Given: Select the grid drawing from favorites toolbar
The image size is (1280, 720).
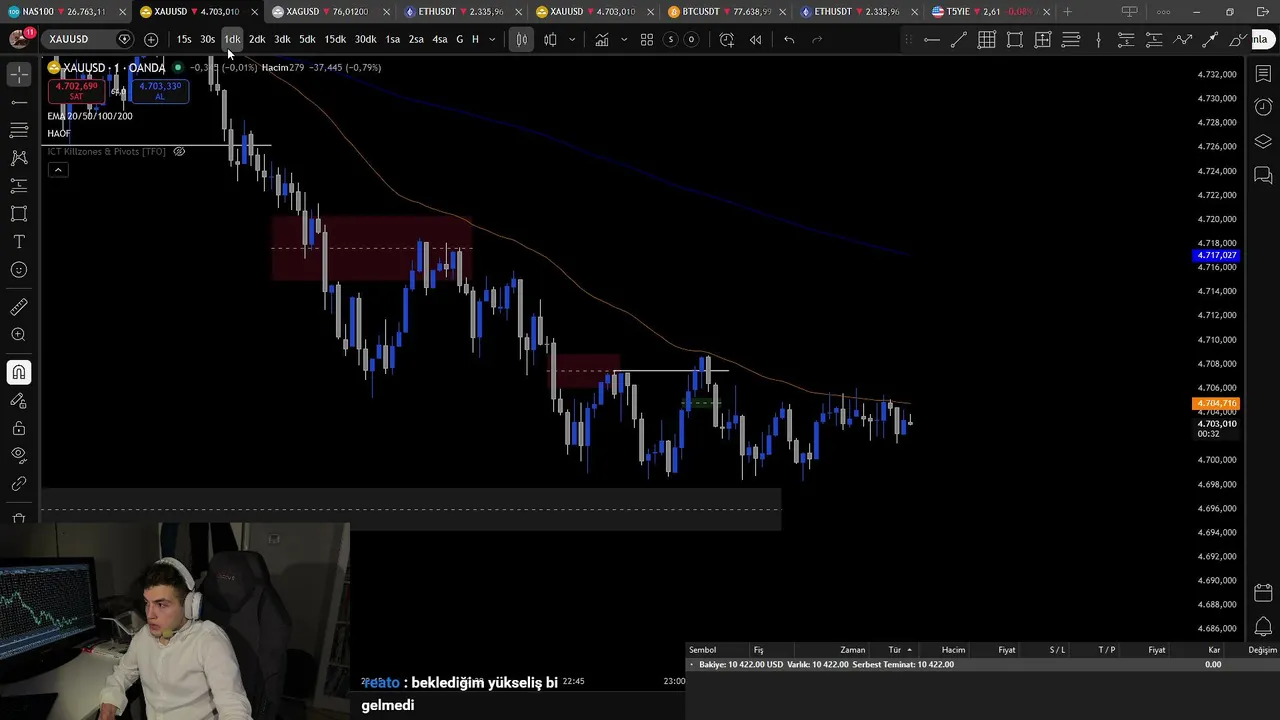Looking at the screenshot, I should coord(986,39).
